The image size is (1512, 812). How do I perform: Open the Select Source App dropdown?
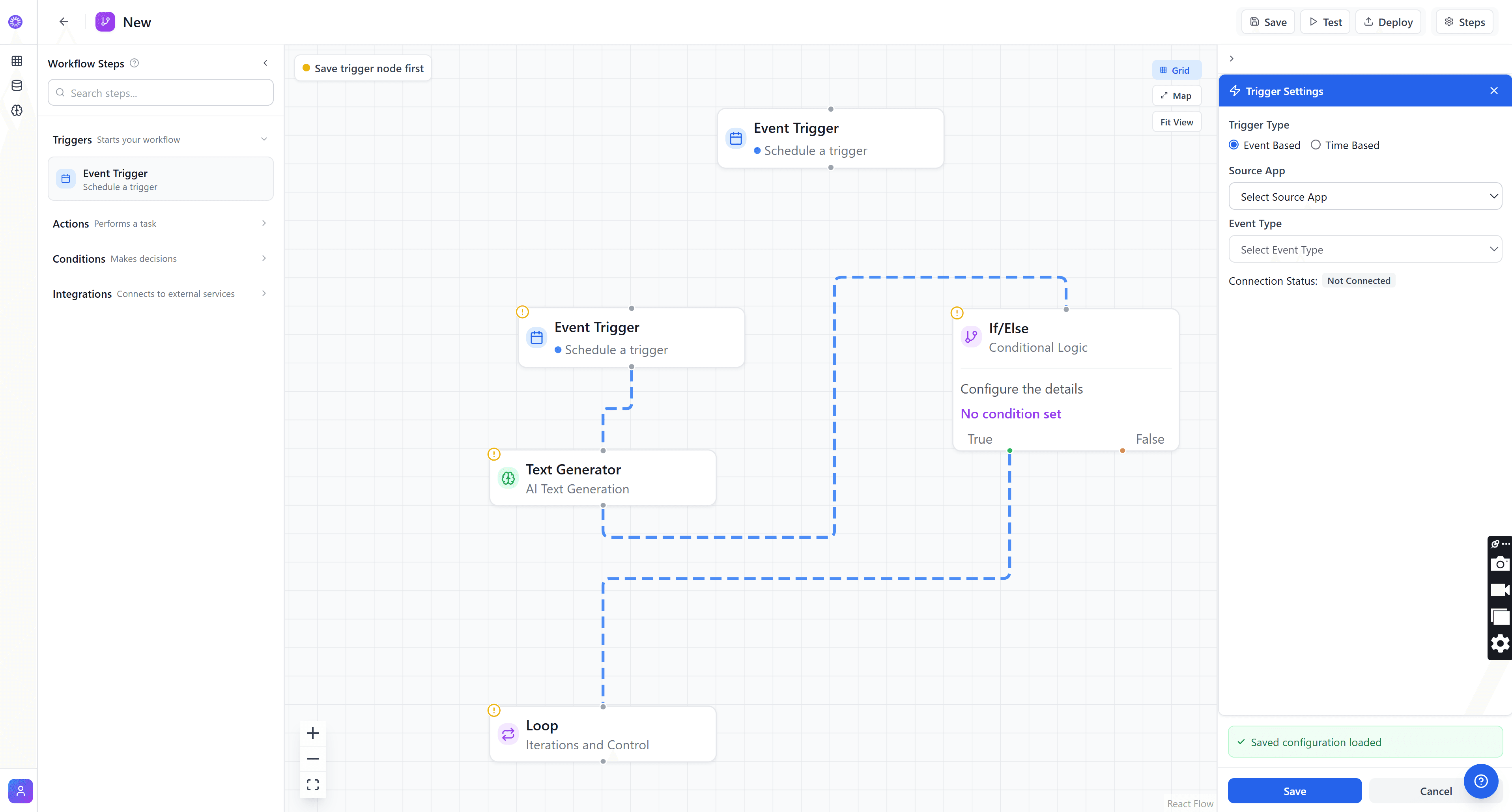click(x=1364, y=196)
